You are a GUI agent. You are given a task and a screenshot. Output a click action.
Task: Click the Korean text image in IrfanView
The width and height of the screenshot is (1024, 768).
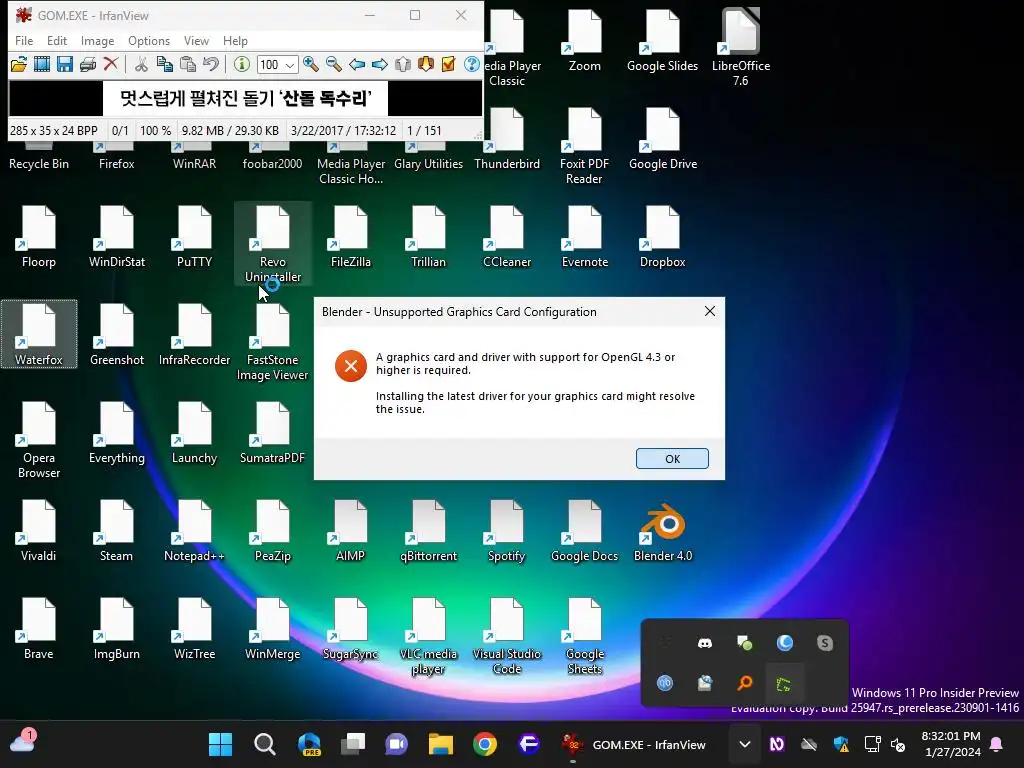pyautogui.click(x=246, y=99)
